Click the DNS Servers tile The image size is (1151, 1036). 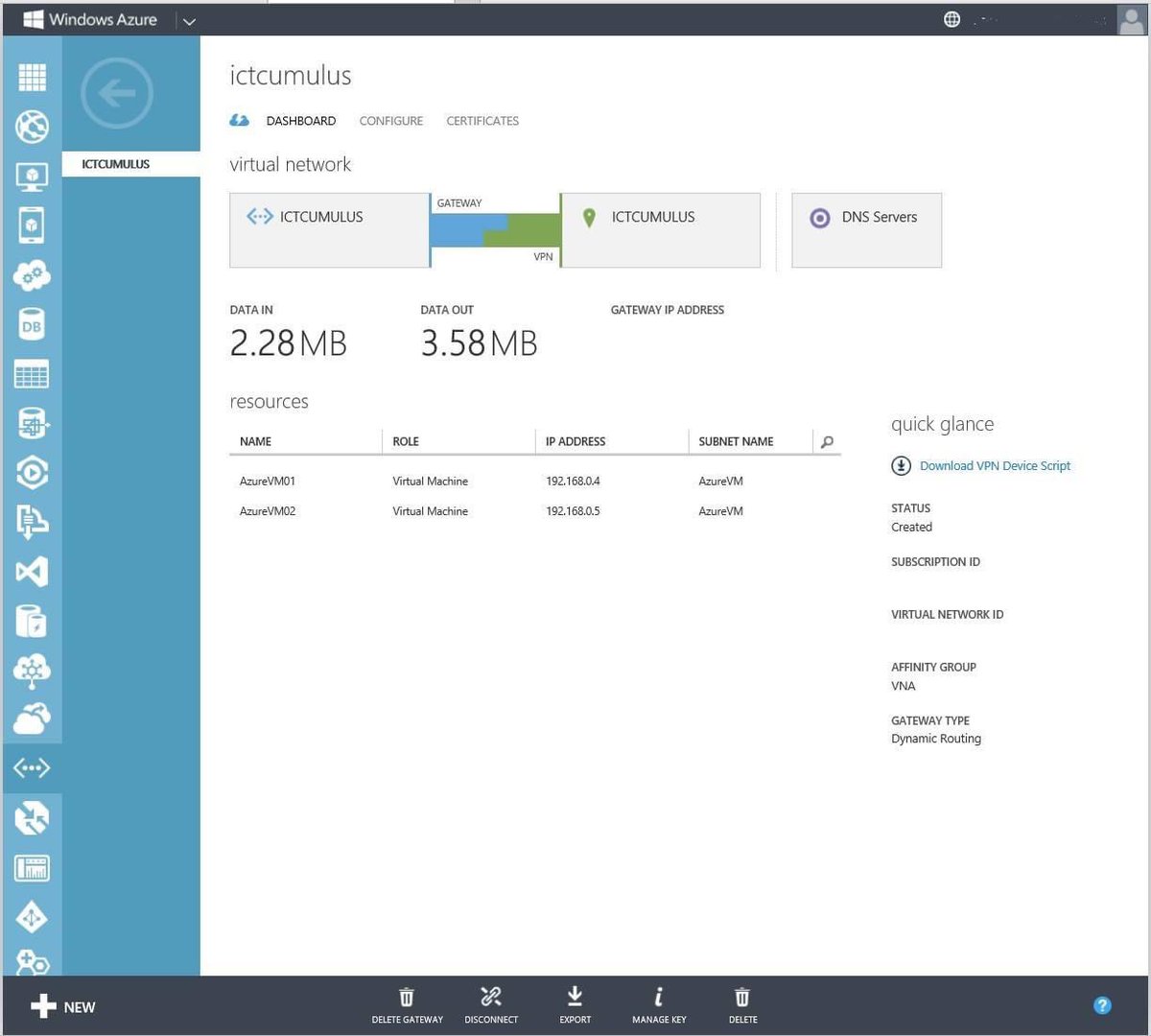[866, 230]
